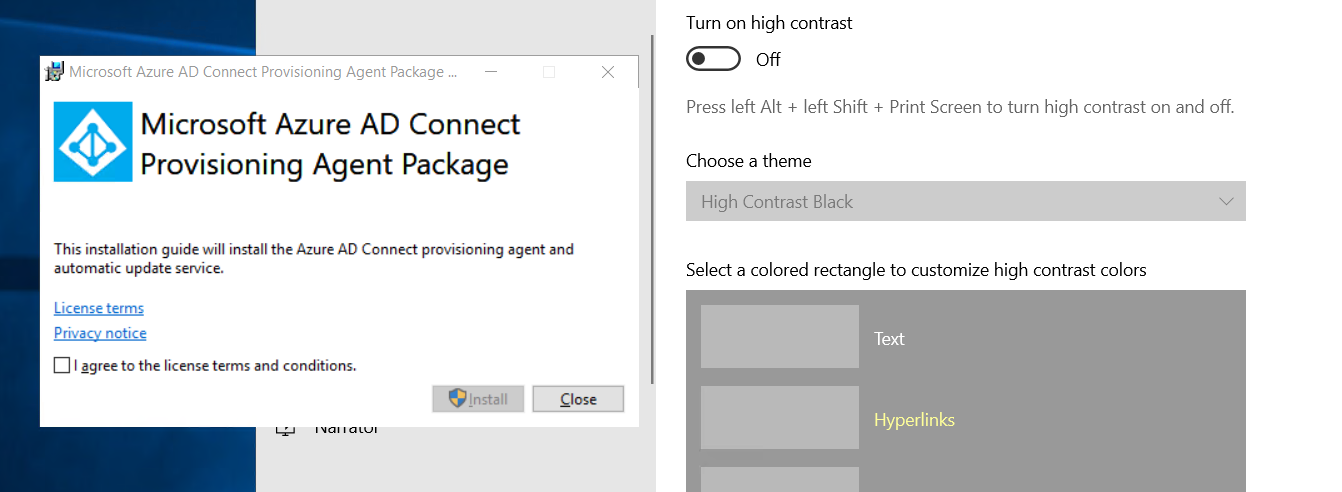Select the Text color rectangle
This screenshot has width=1342, height=492.
[x=780, y=337]
